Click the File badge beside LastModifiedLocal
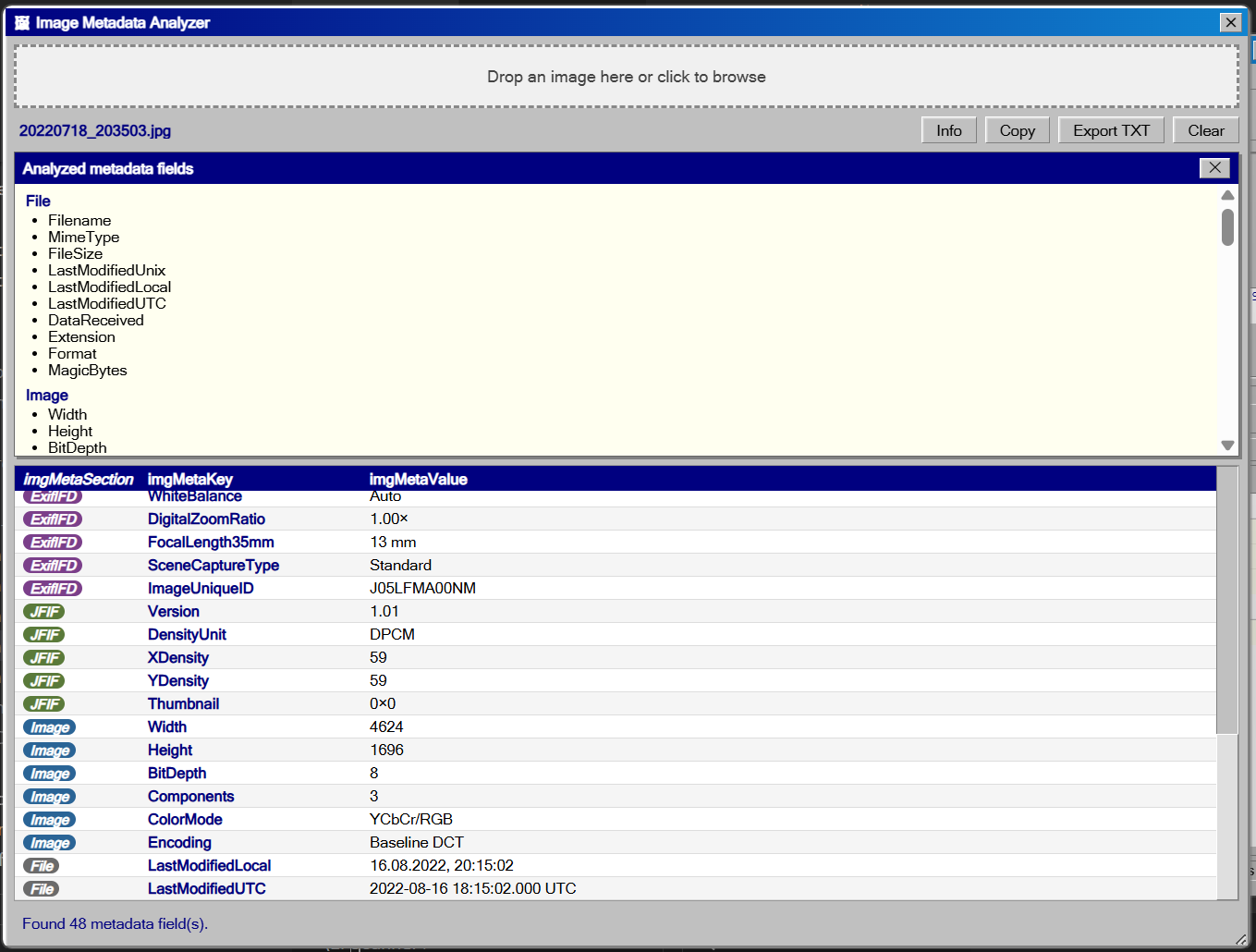The width and height of the screenshot is (1256, 952). (41, 865)
